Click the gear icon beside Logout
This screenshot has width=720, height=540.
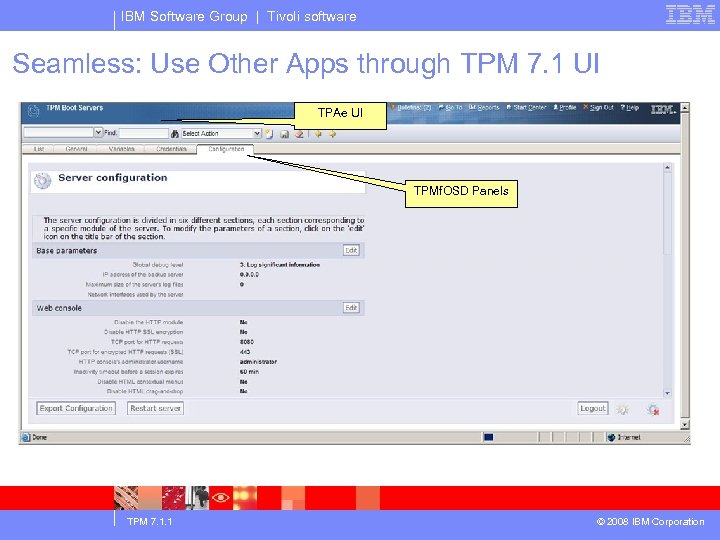tap(623, 409)
